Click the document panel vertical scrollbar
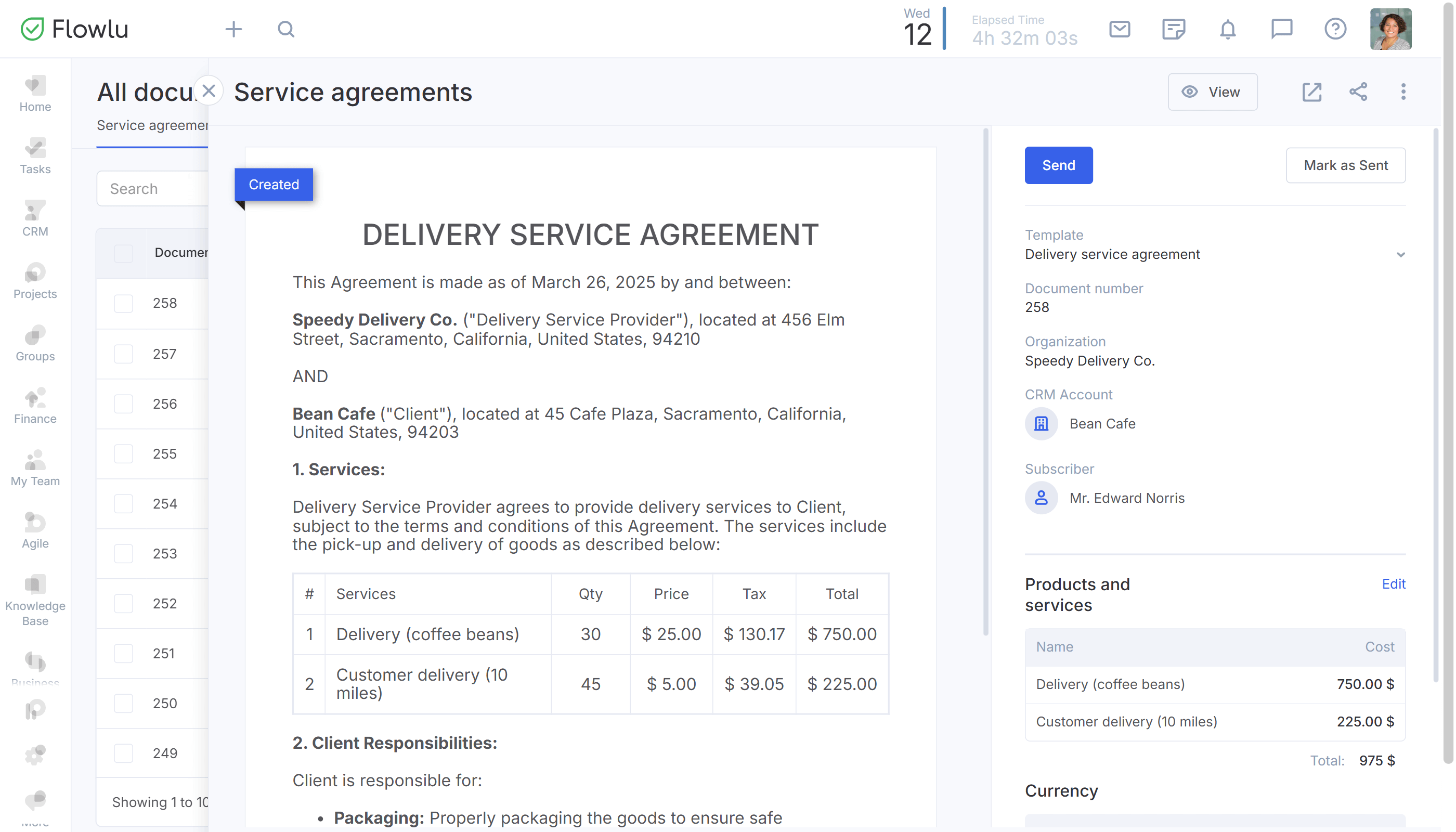 [x=985, y=383]
